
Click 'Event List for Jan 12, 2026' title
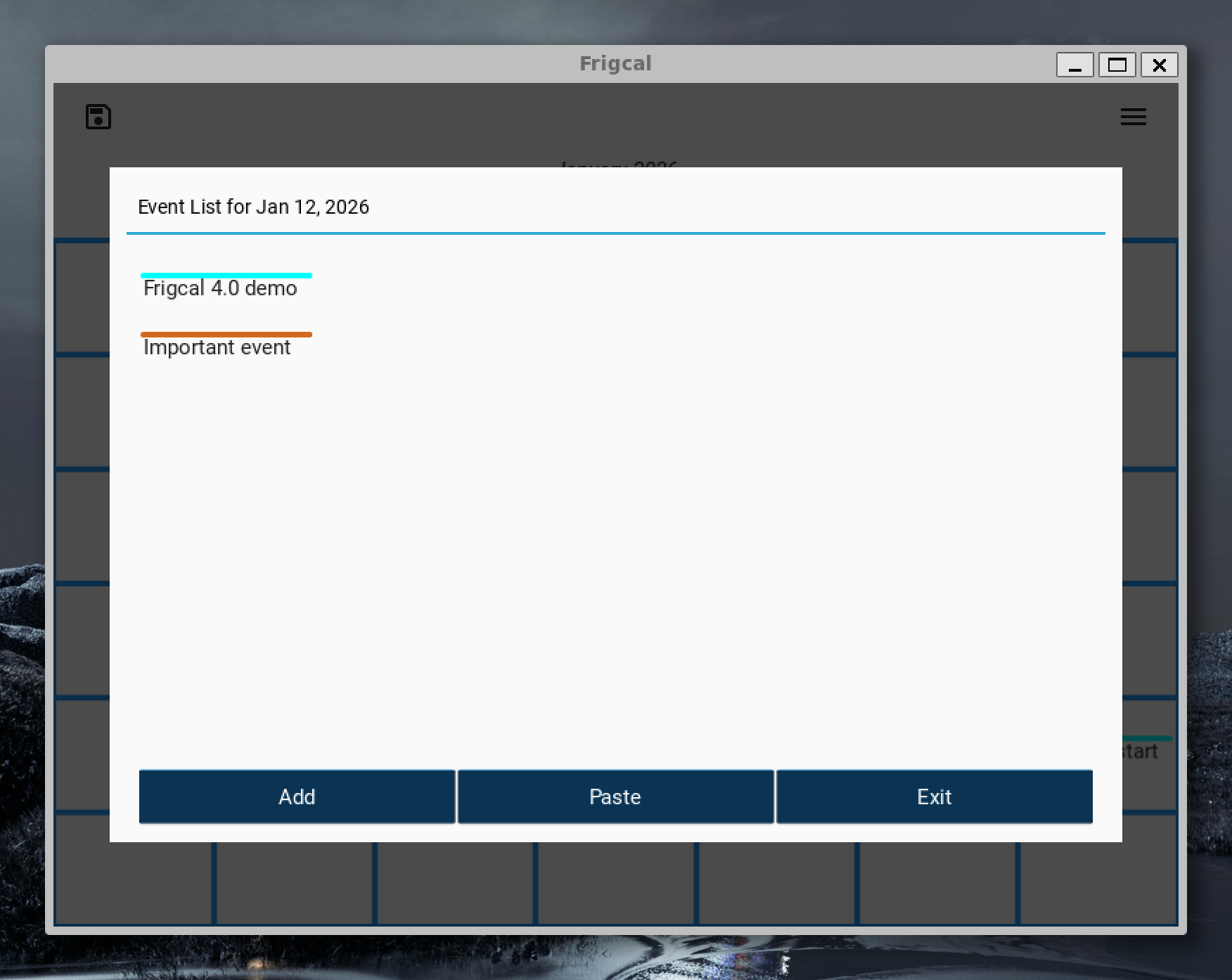(x=253, y=207)
